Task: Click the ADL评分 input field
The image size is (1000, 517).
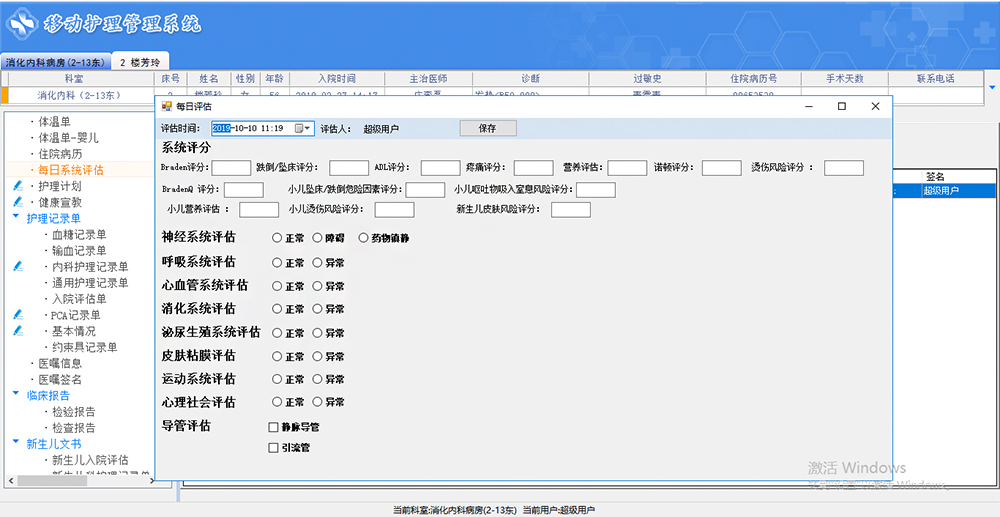Action: pos(440,168)
